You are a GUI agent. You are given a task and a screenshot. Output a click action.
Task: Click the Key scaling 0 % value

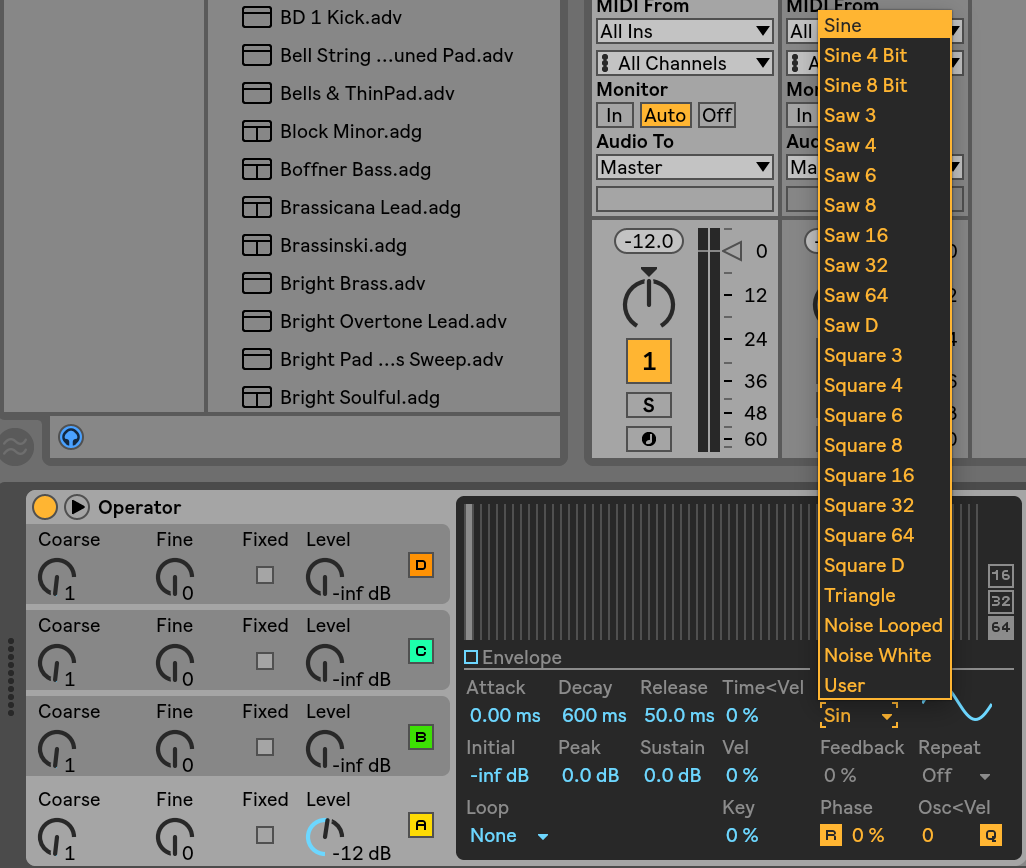coord(741,835)
